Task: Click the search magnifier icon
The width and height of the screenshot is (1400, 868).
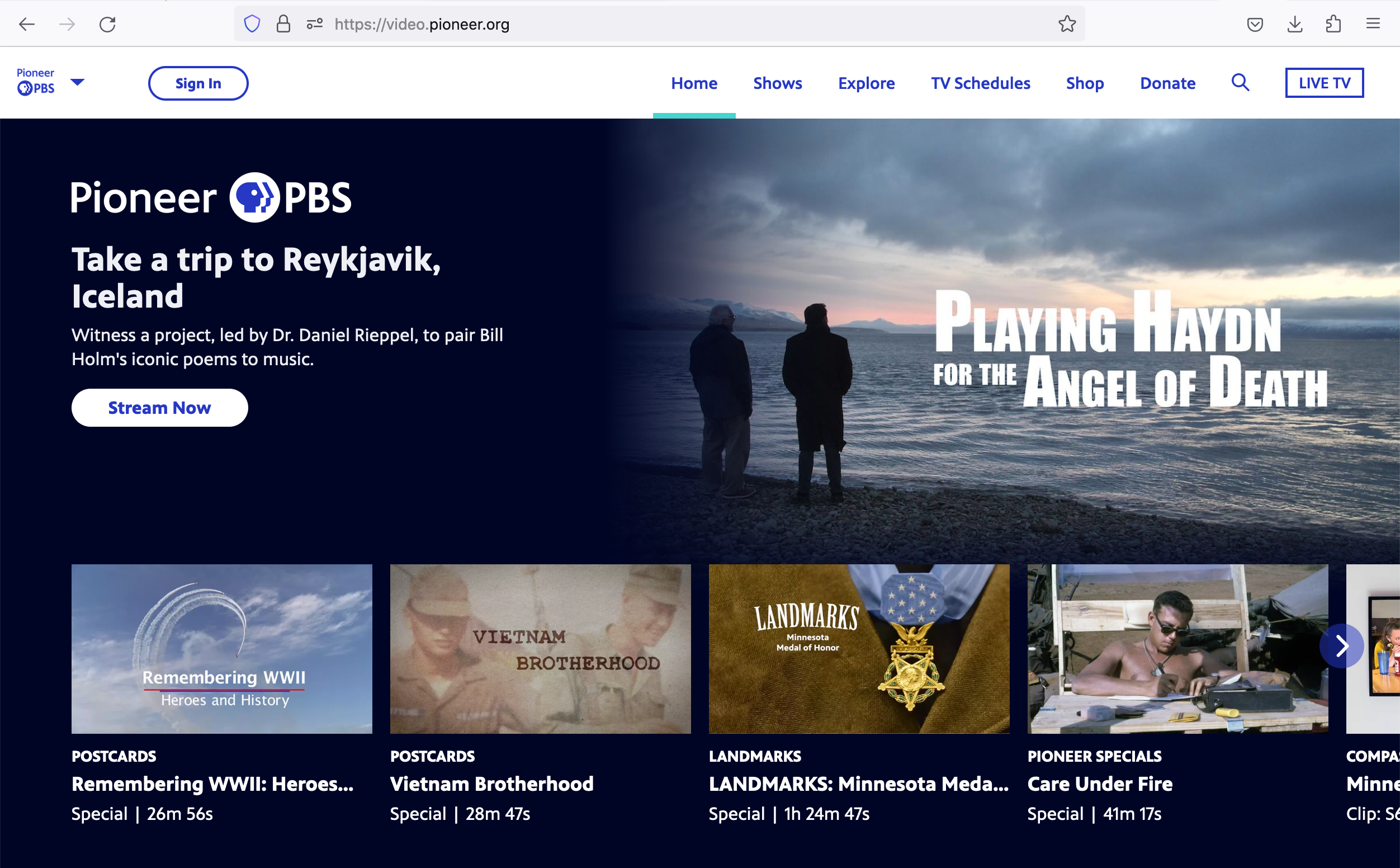Action: click(1240, 83)
